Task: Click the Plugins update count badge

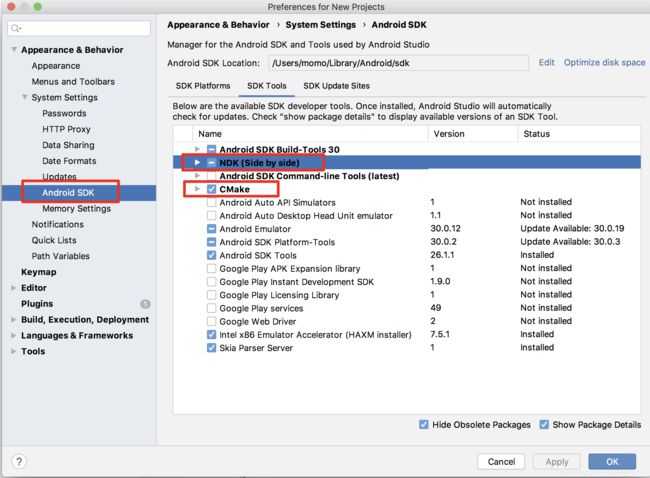Action: point(145,304)
